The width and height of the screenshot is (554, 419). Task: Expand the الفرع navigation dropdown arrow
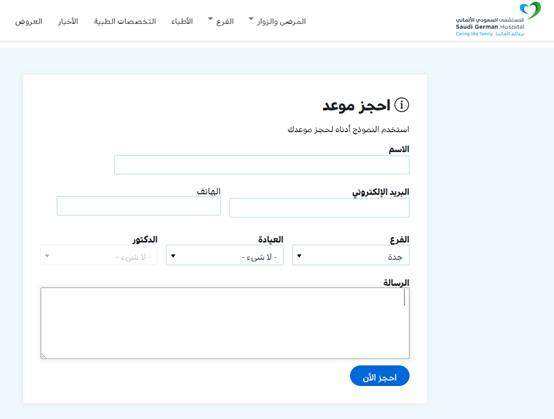(x=210, y=18)
